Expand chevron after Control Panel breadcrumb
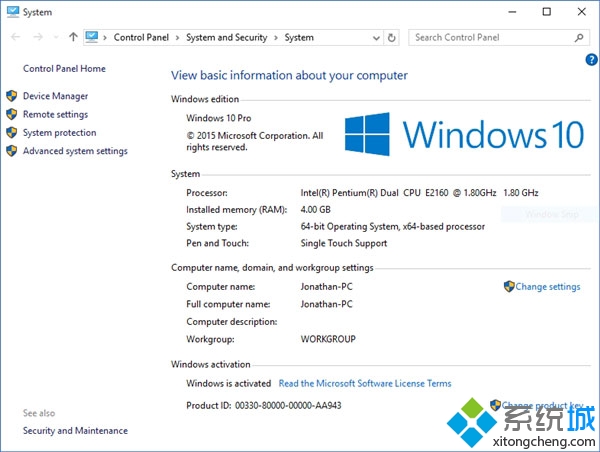Screen dimensions: 600x452 pyautogui.click(x=177, y=38)
